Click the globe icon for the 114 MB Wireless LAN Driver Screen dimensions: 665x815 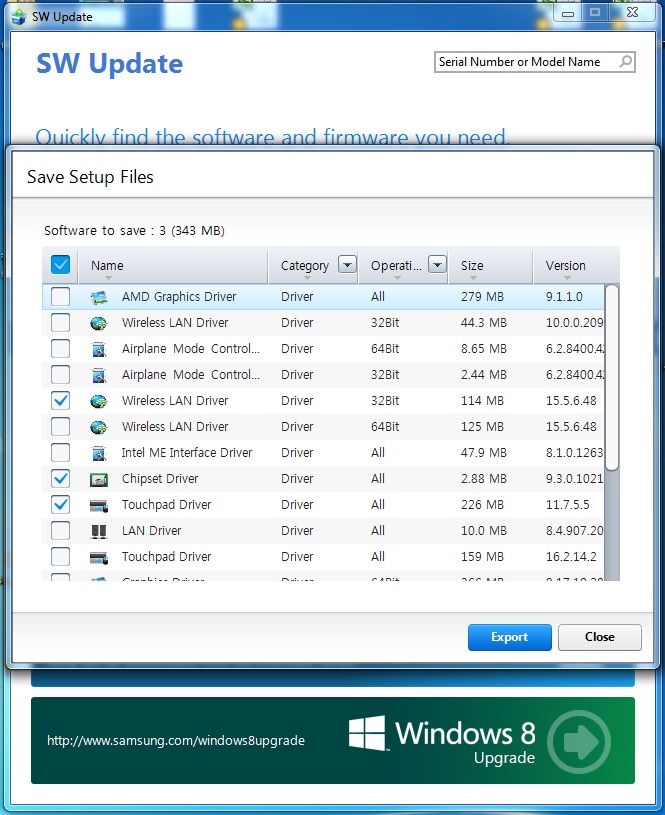point(99,401)
